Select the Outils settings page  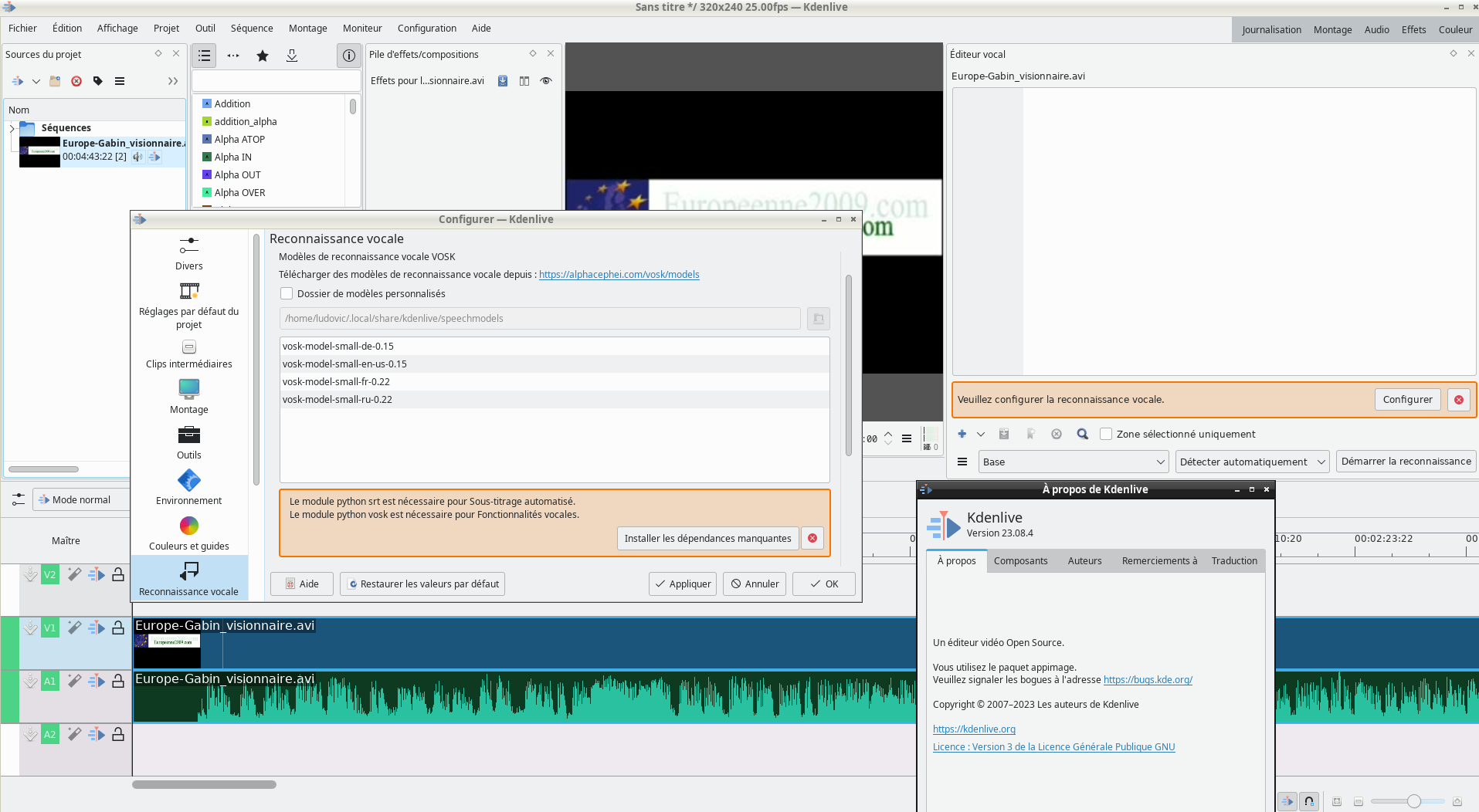(188, 442)
